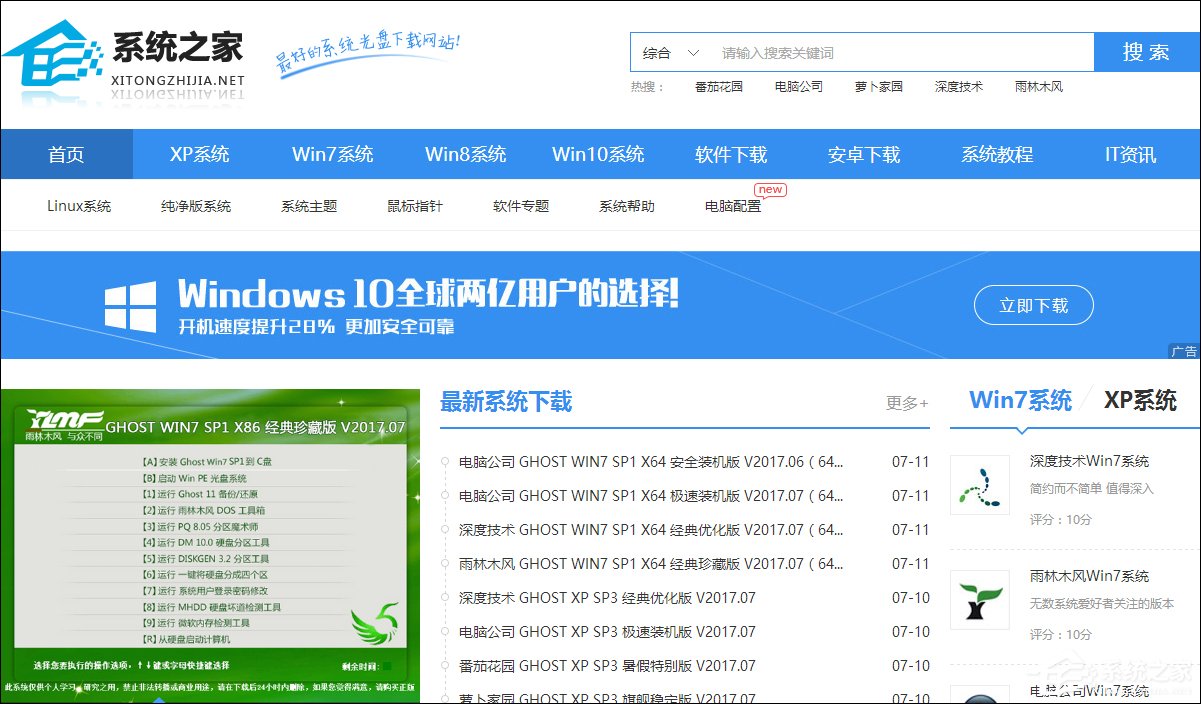Click the red new badge beside 电脑配置
Image resolution: width=1201 pixels, height=704 pixels.
click(770, 189)
